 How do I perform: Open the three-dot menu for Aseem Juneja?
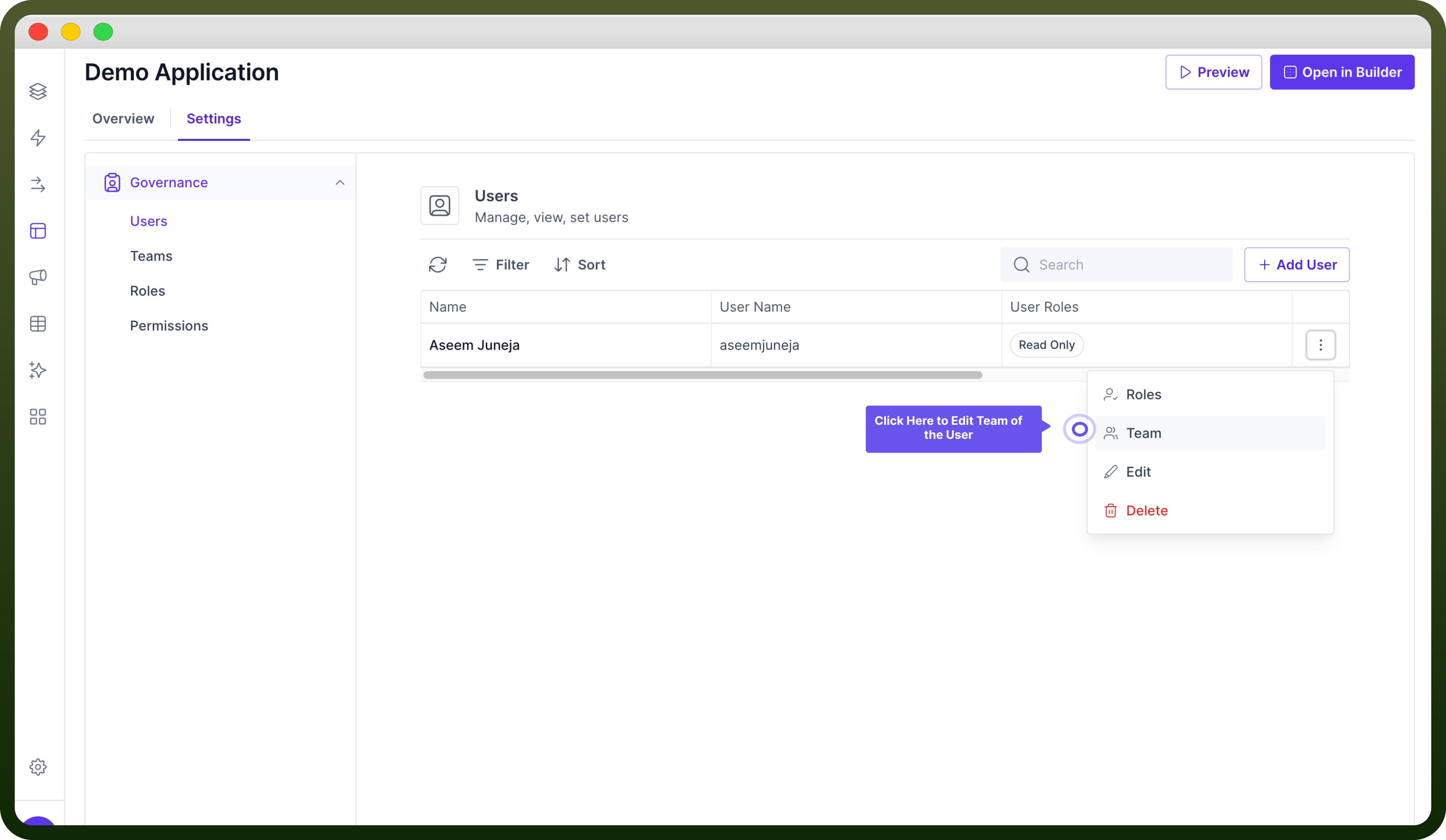click(x=1320, y=345)
